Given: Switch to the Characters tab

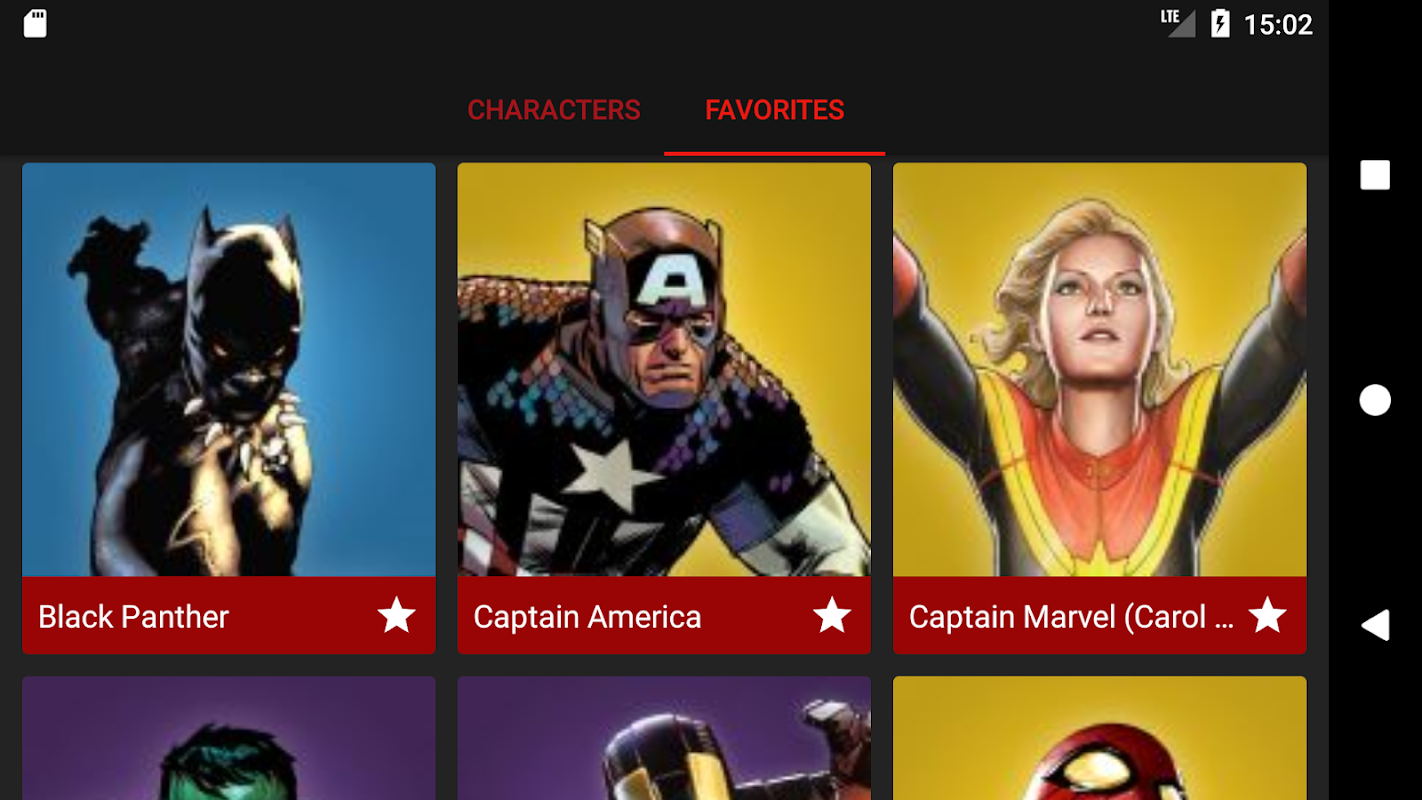Looking at the screenshot, I should (x=554, y=110).
